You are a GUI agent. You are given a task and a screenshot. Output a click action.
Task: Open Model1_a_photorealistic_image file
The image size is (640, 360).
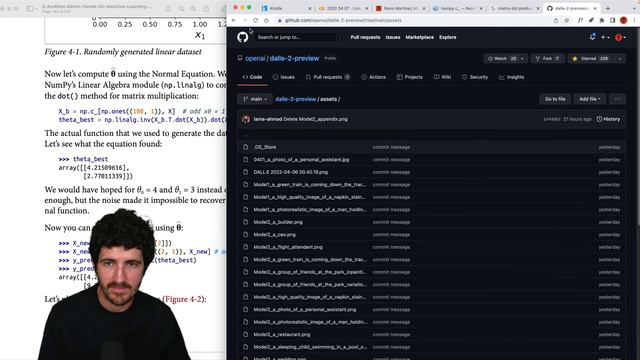click(310, 210)
